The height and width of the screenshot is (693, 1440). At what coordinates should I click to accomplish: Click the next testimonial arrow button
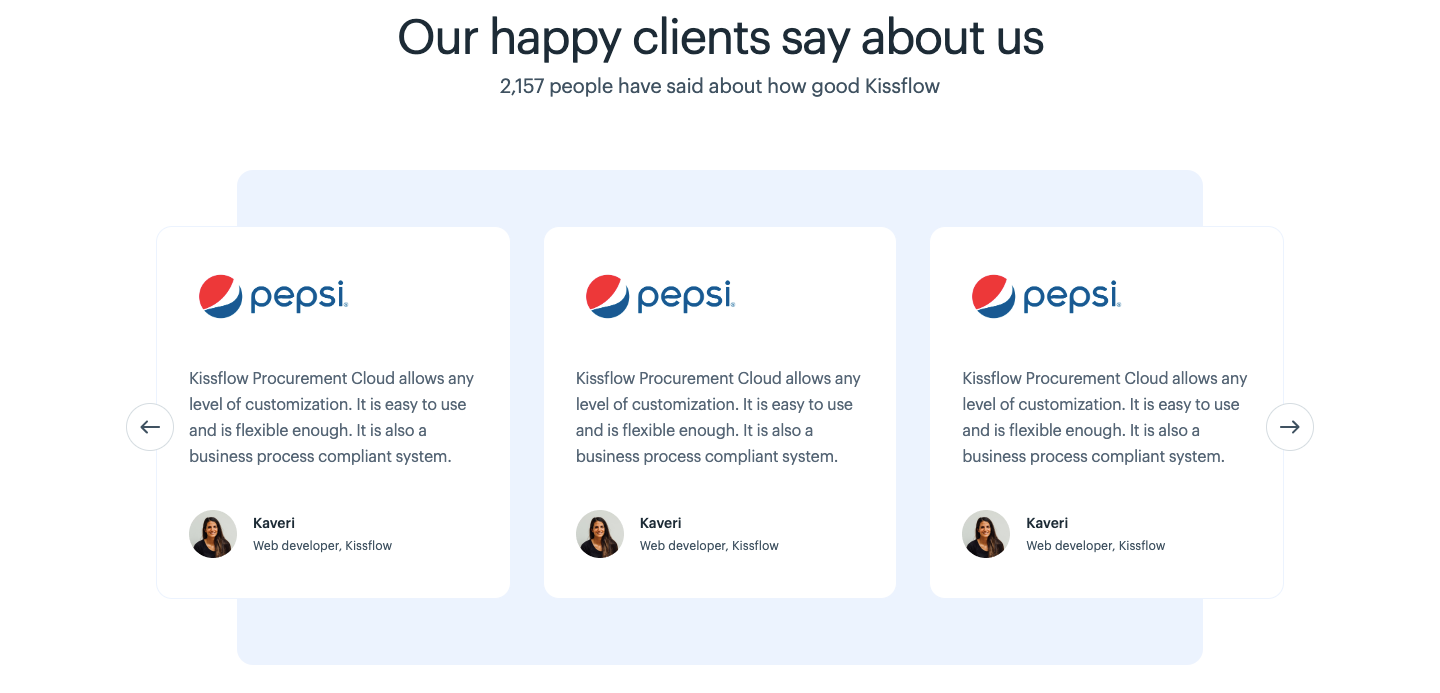click(x=1290, y=427)
